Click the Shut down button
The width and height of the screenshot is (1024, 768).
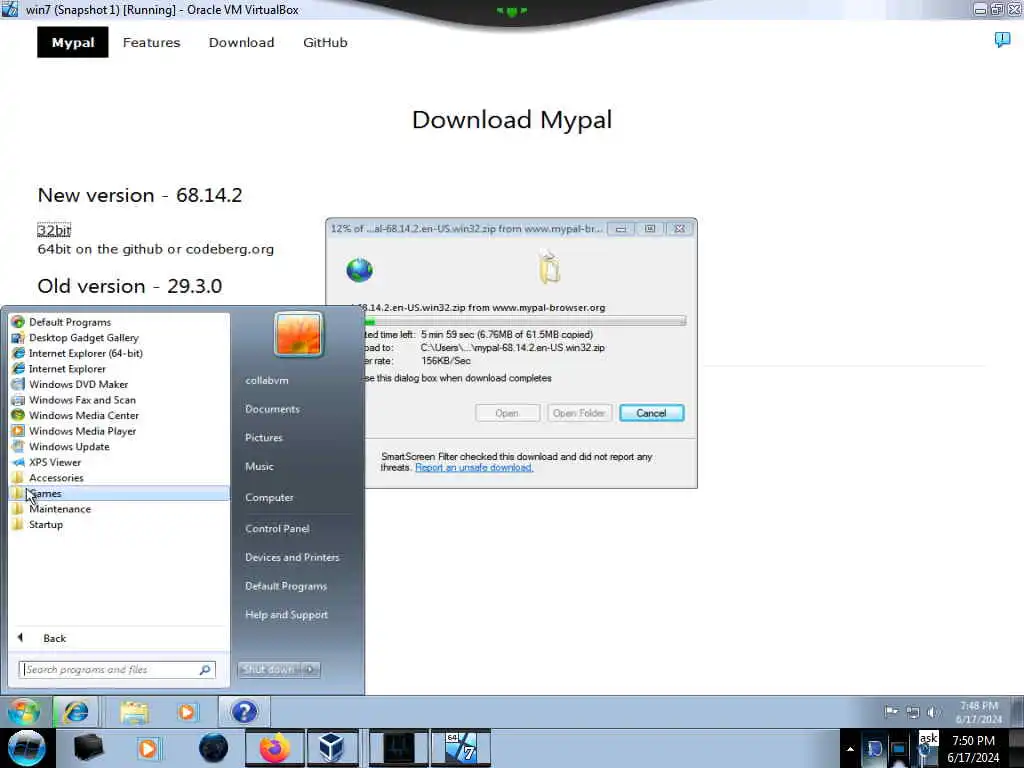[269, 669]
